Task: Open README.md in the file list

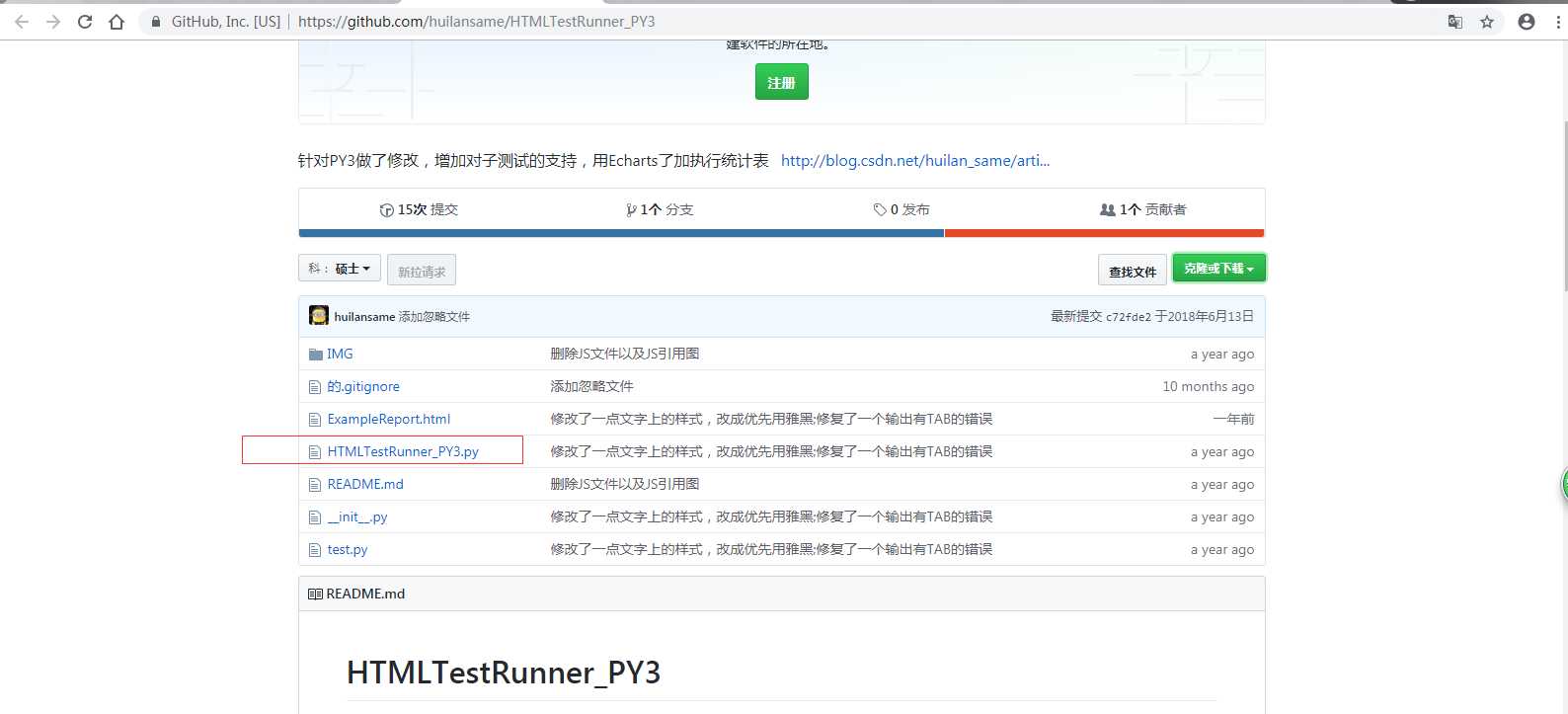Action: pos(365,484)
